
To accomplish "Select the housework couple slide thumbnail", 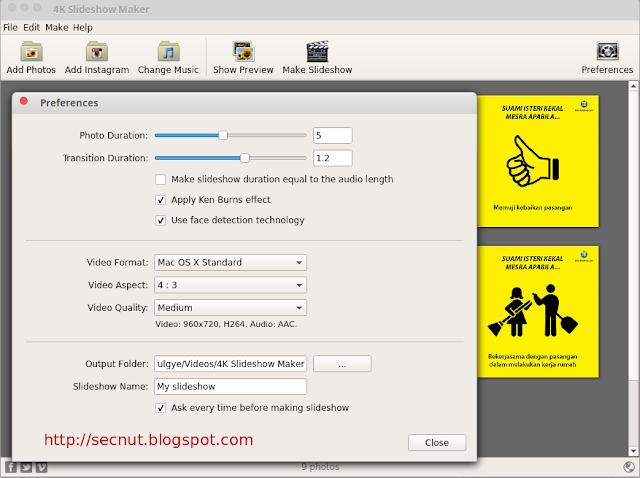I will (x=538, y=311).
